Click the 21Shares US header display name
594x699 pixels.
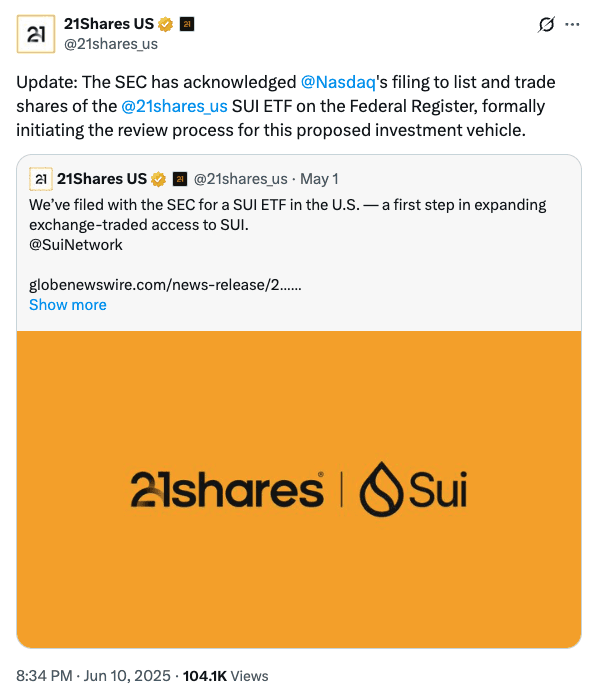point(109,24)
